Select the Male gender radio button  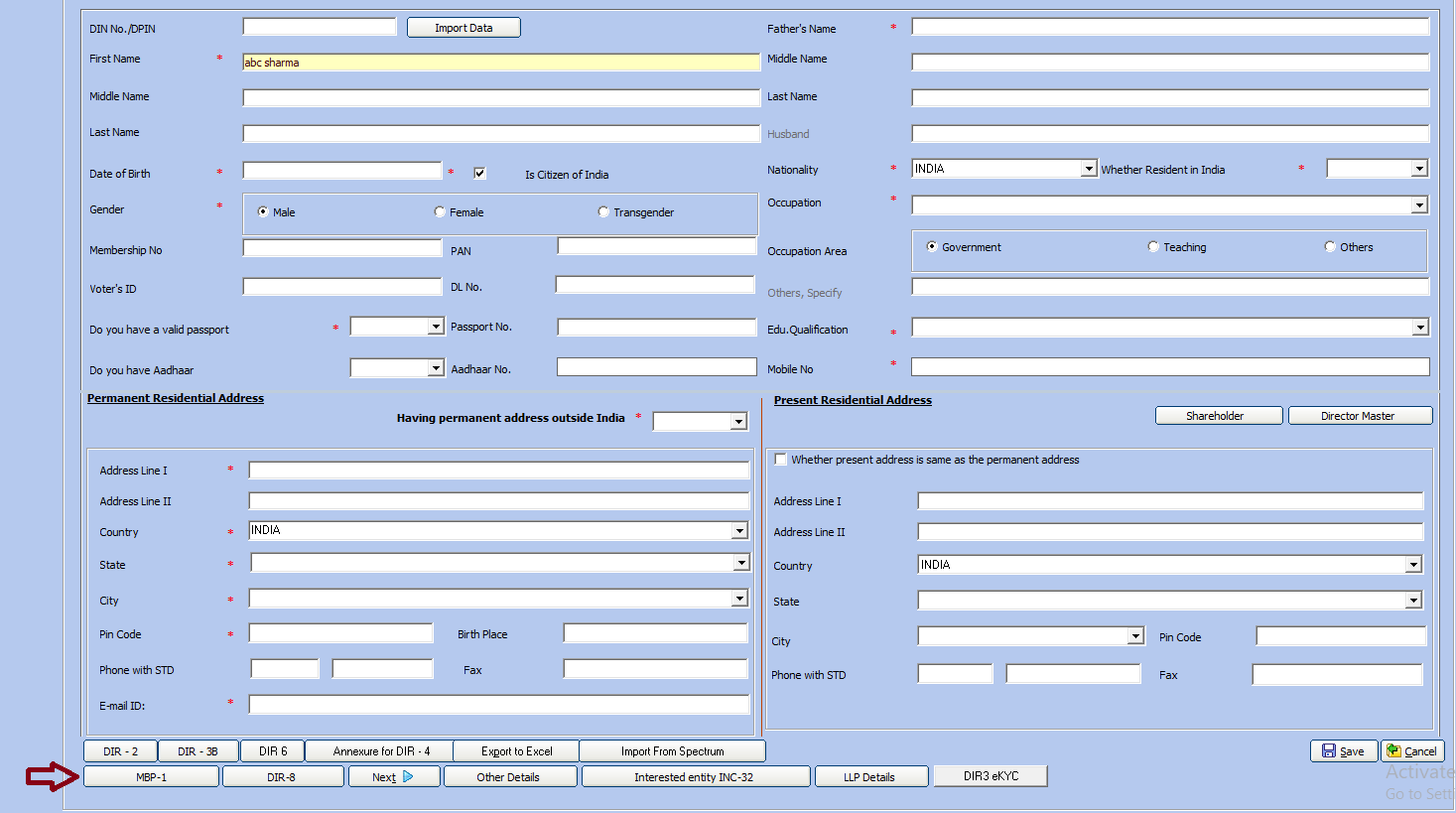pyautogui.click(x=263, y=211)
